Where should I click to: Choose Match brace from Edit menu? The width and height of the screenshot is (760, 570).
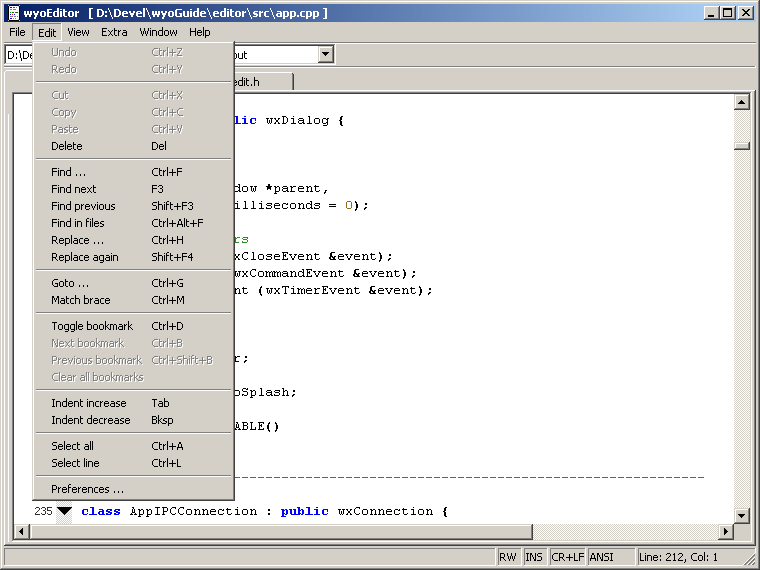point(81,300)
